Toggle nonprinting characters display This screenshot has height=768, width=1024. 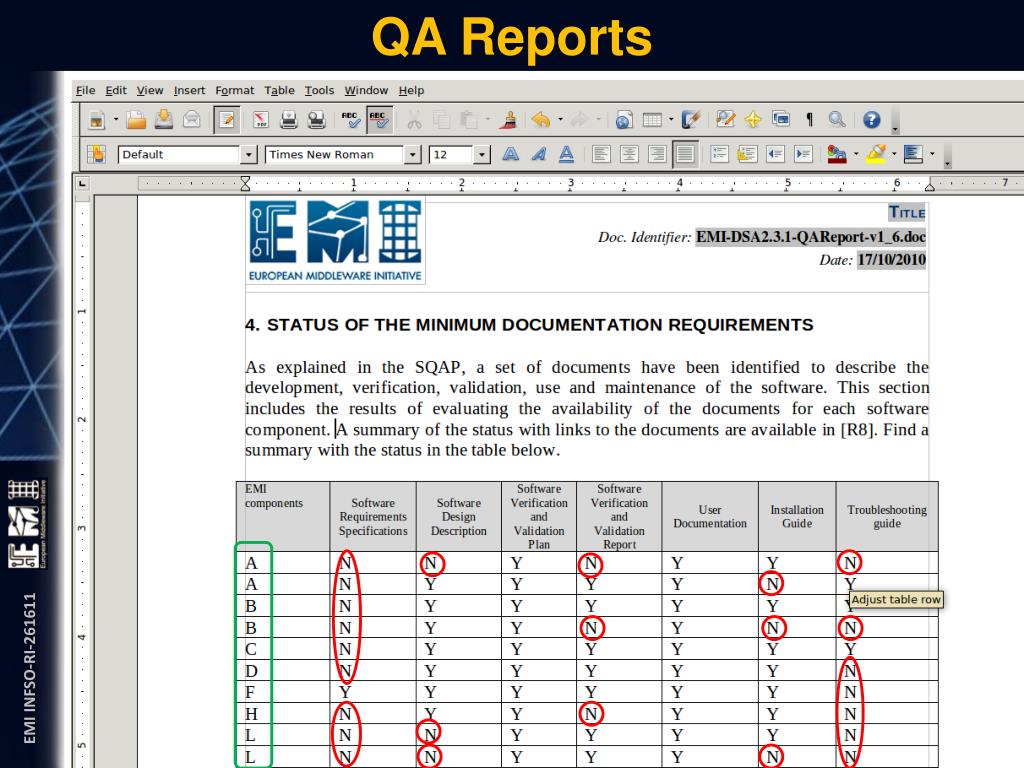point(809,120)
